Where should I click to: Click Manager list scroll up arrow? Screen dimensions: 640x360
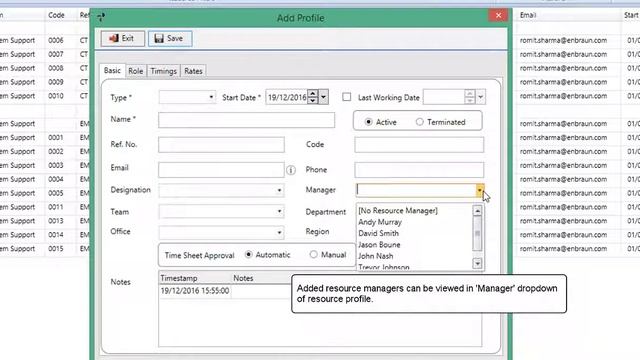click(477, 211)
